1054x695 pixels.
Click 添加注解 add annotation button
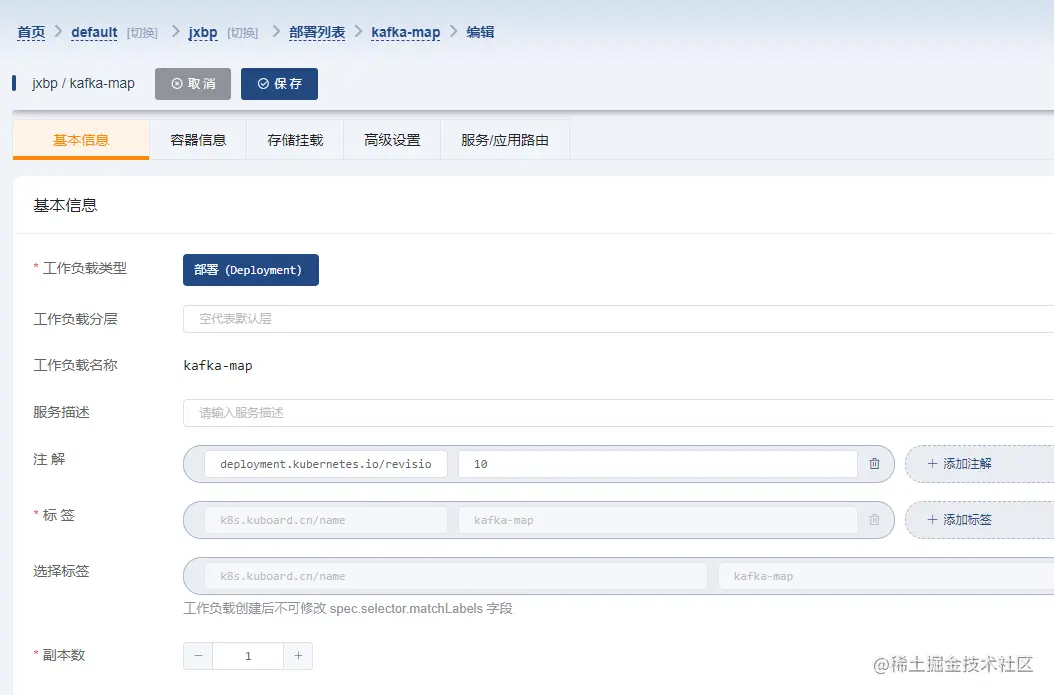point(979,464)
